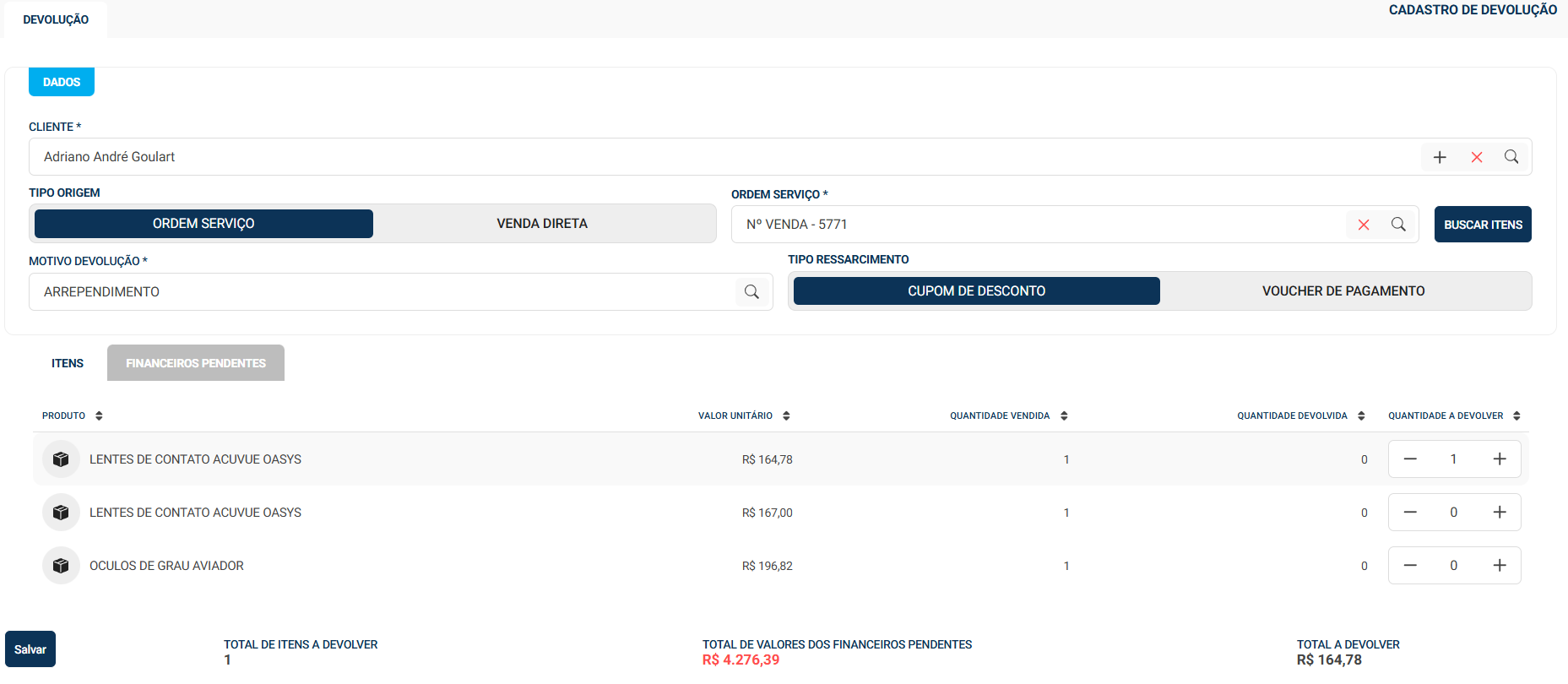Increase quantity for Oculos de Grau Aviador
The height and width of the screenshot is (684, 1568).
click(1500, 566)
